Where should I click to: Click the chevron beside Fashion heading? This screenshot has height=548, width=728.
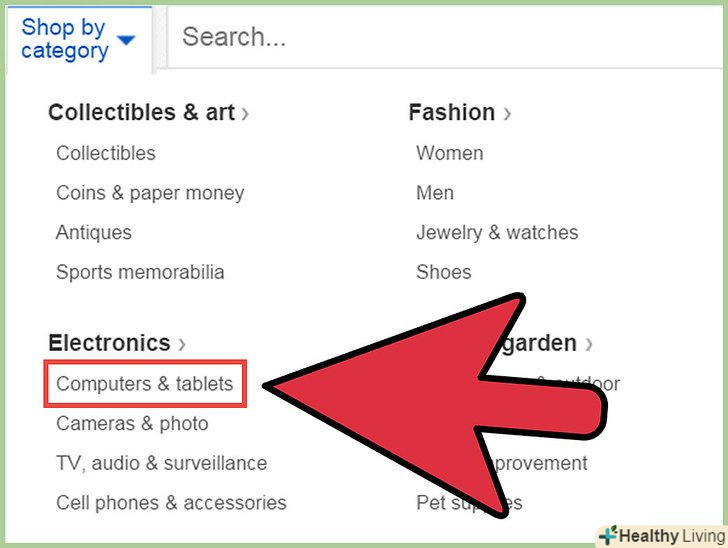click(x=507, y=114)
